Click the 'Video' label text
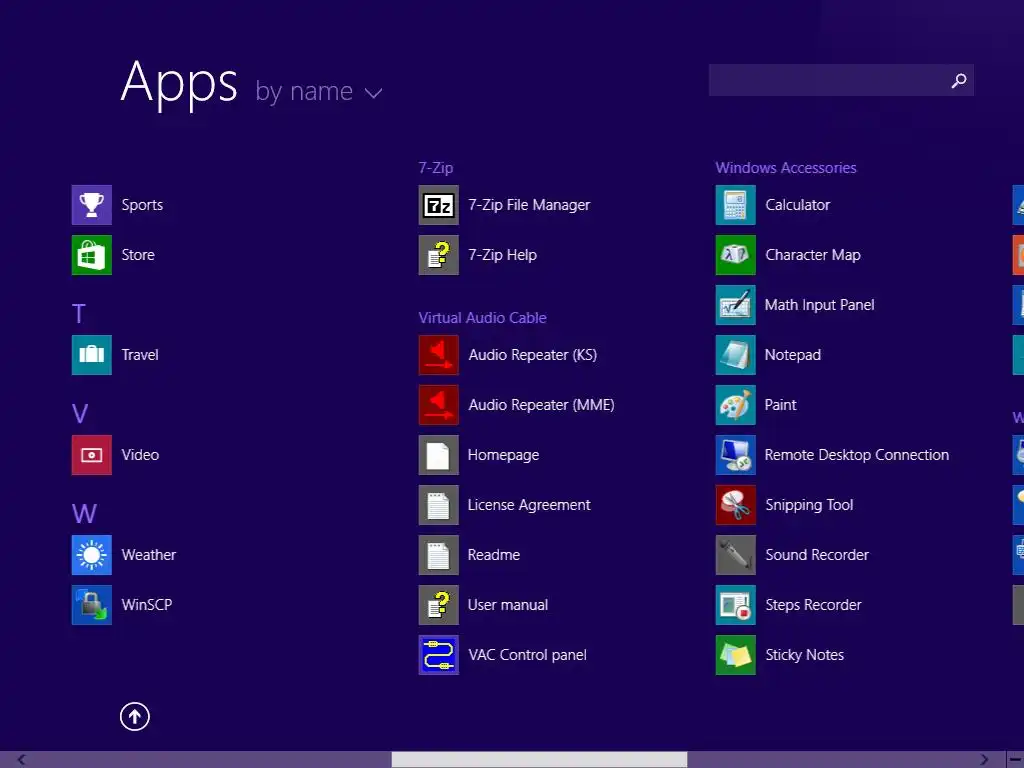 (x=140, y=455)
